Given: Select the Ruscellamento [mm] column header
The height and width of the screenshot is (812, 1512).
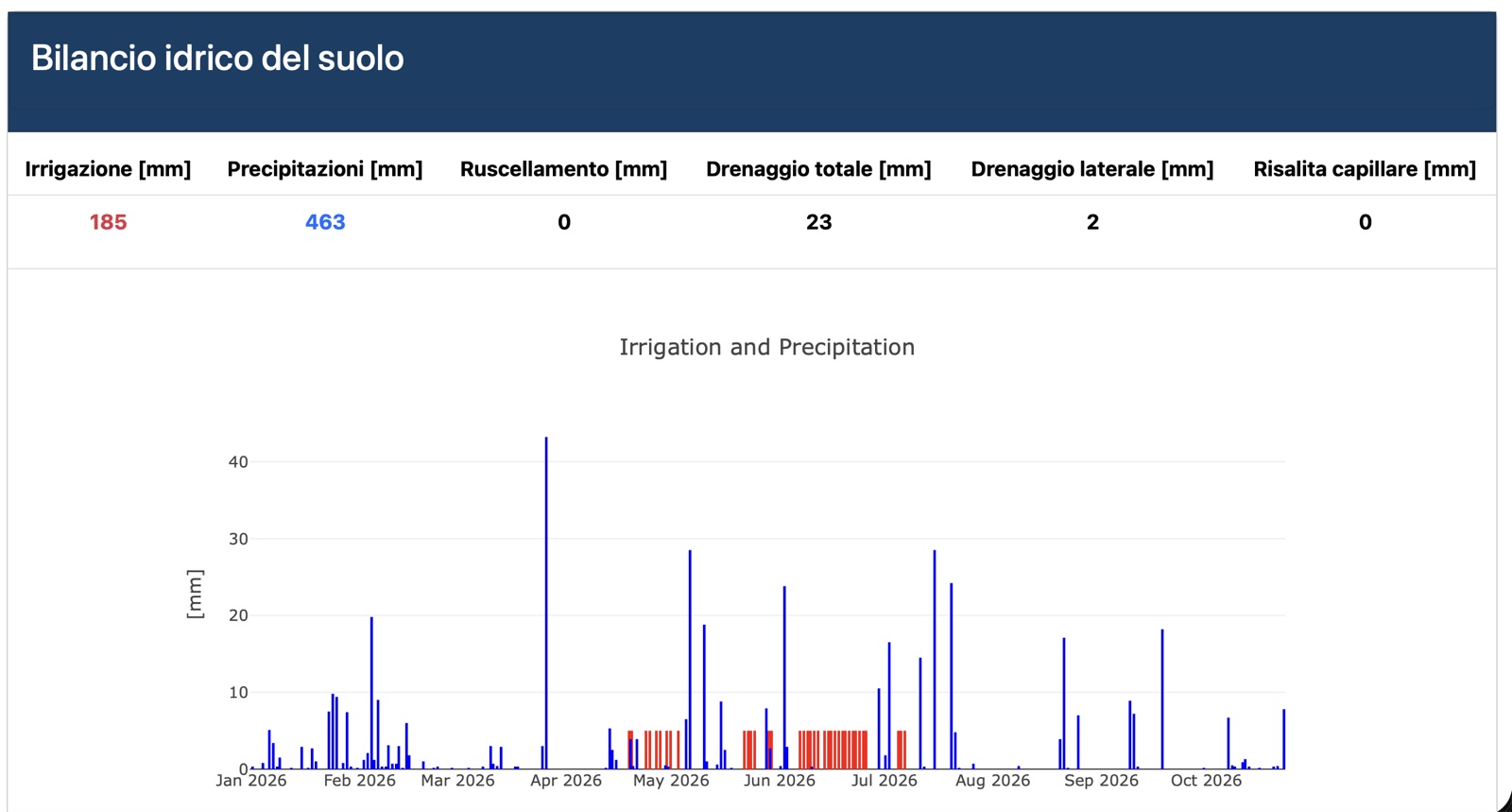Looking at the screenshot, I should [x=563, y=169].
